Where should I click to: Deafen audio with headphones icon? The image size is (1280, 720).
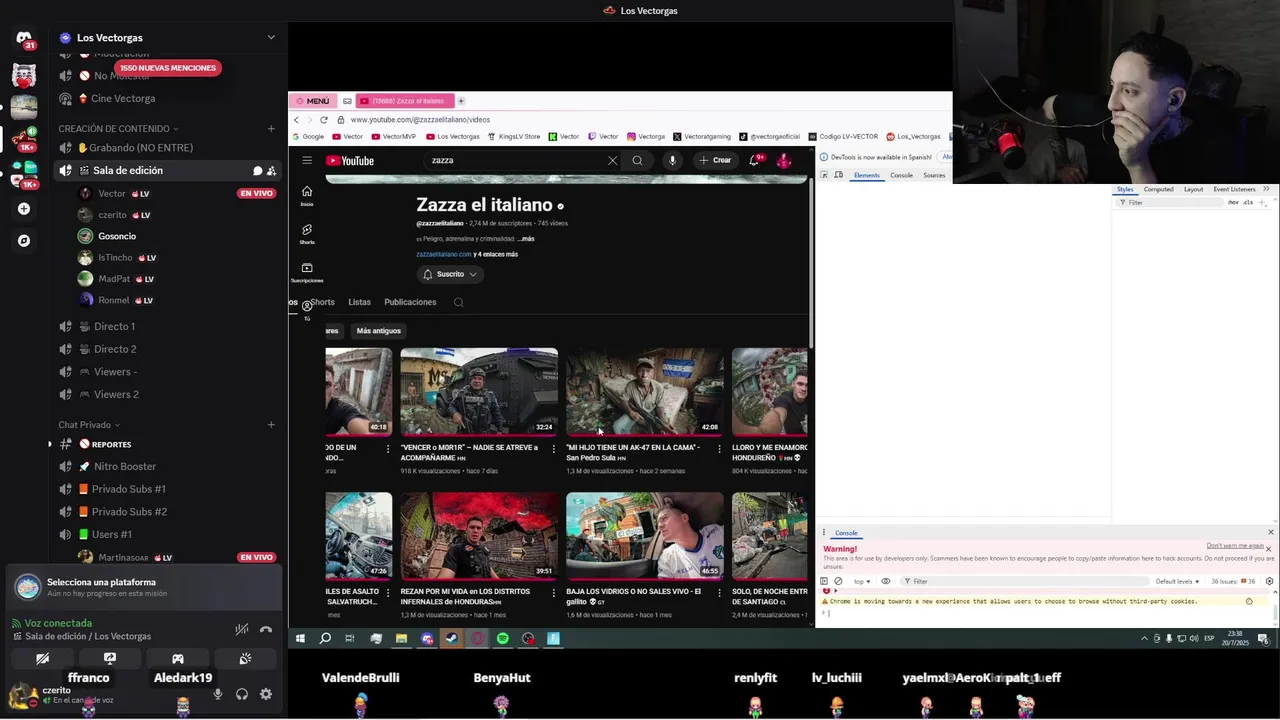242,694
